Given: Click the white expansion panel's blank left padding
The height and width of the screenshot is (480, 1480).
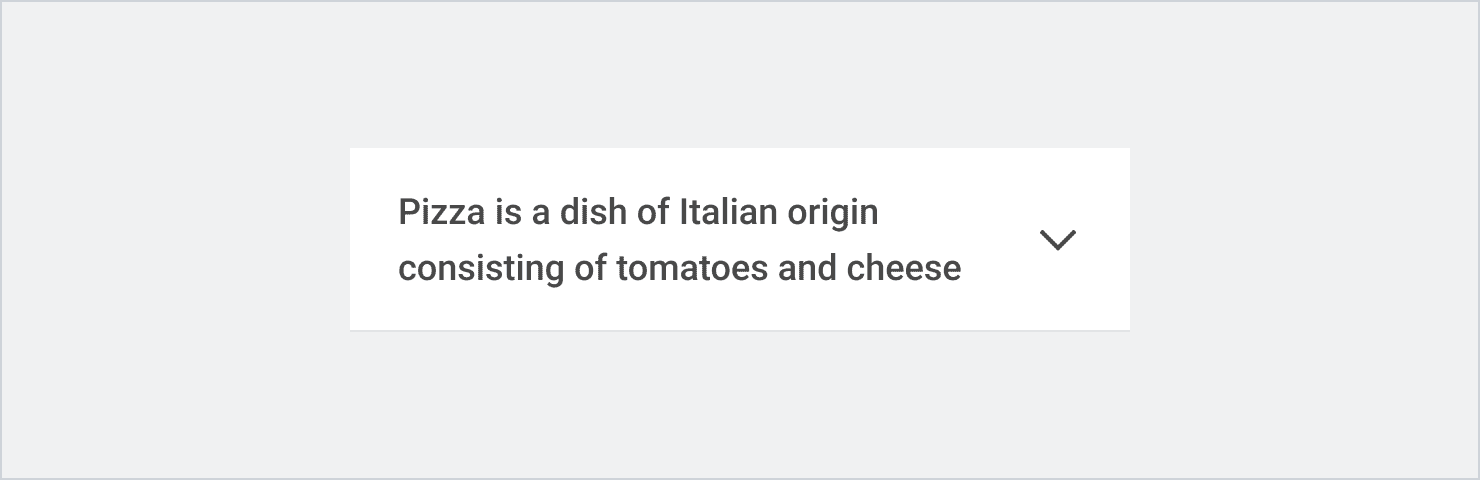Looking at the screenshot, I should [x=373, y=240].
